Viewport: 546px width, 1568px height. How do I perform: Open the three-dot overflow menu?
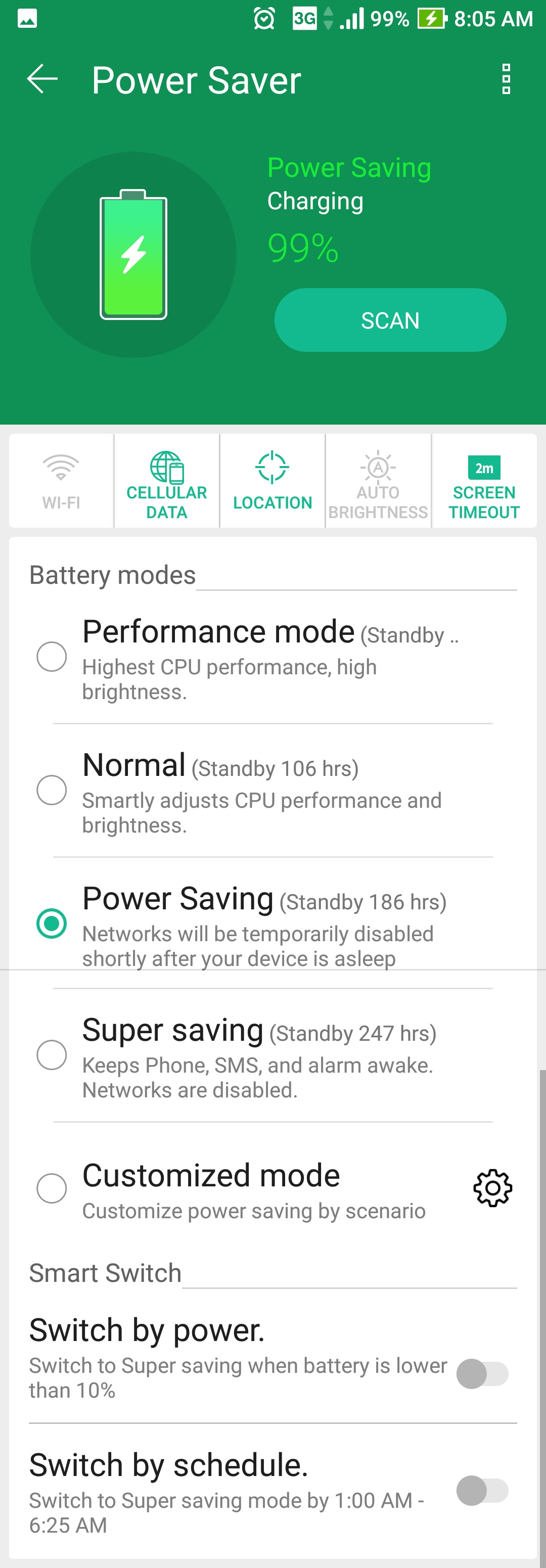[x=505, y=79]
